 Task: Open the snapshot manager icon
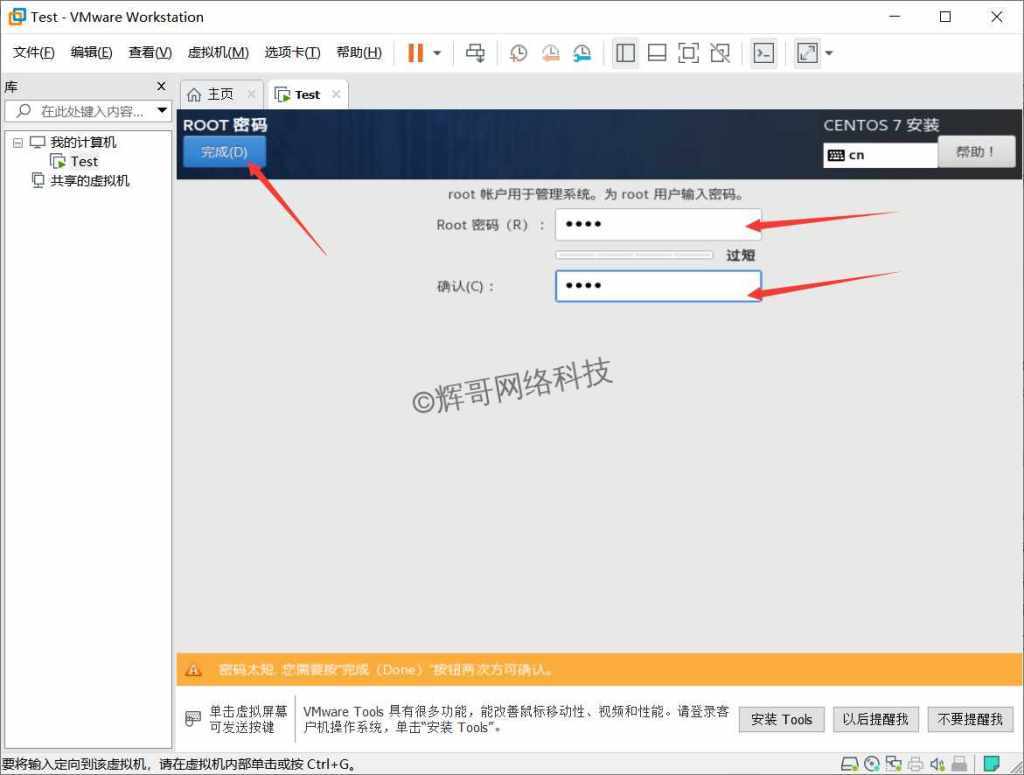click(x=582, y=53)
